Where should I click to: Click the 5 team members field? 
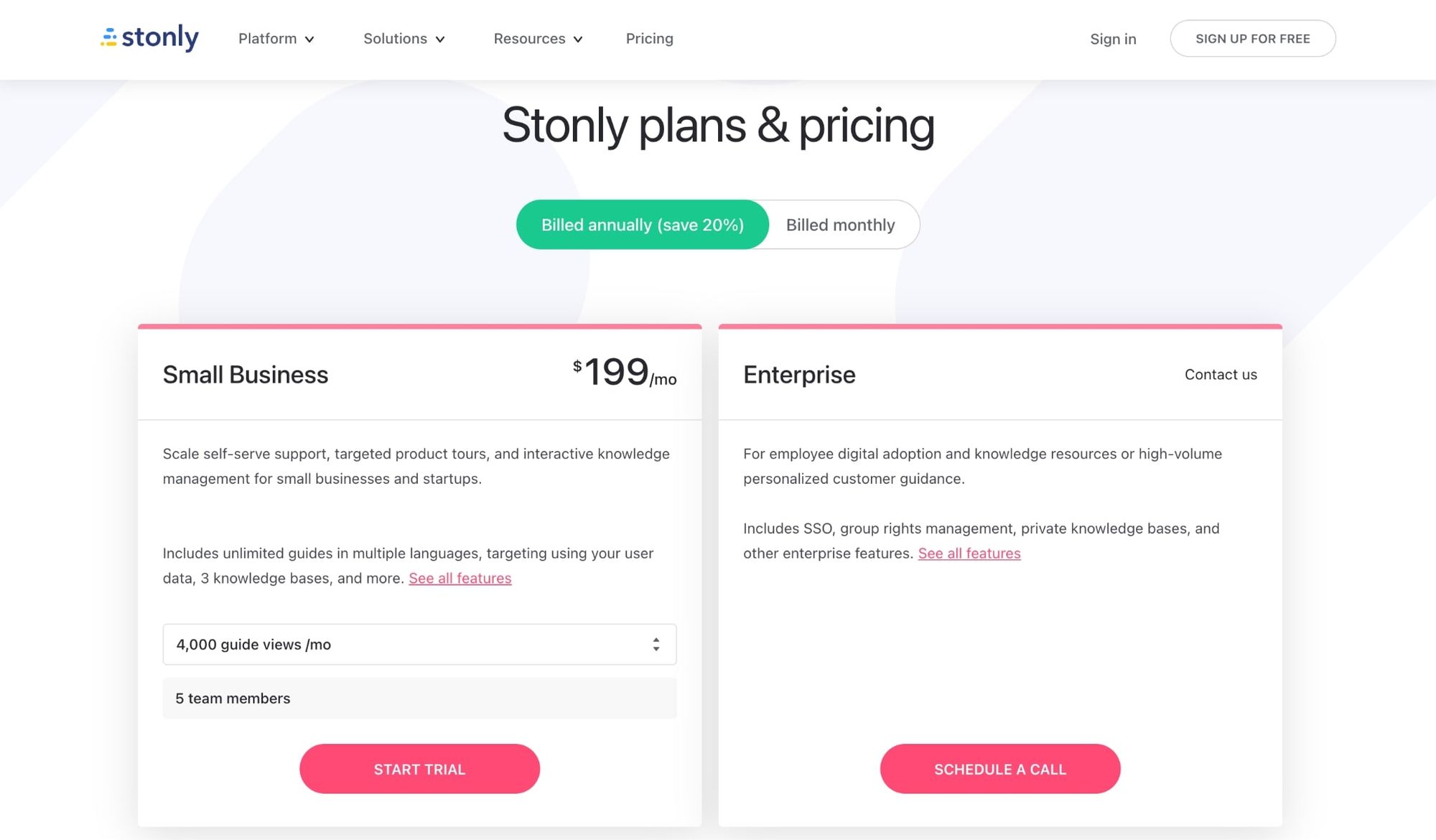point(419,699)
